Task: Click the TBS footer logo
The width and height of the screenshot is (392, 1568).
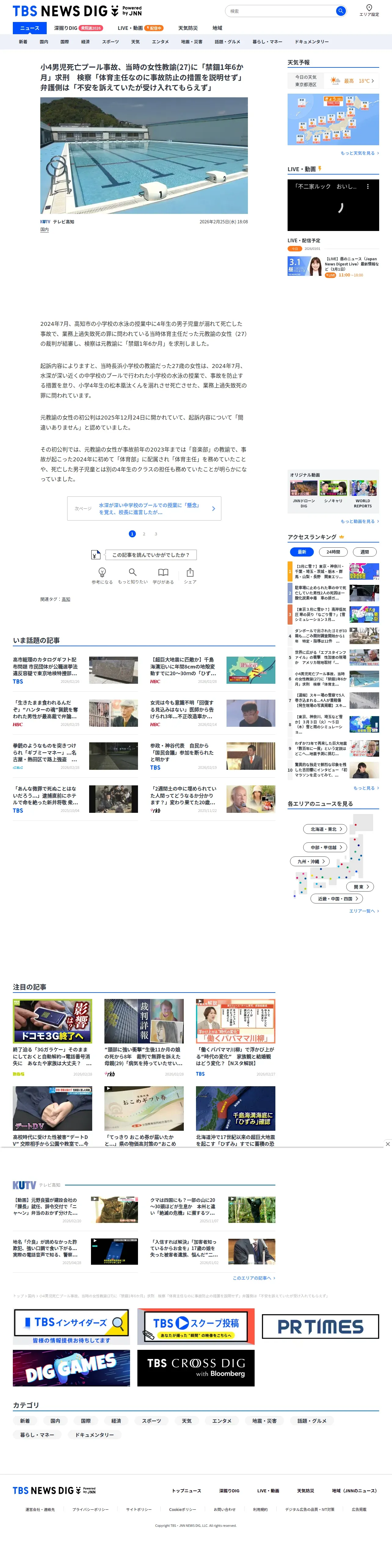Action: (x=54, y=1491)
